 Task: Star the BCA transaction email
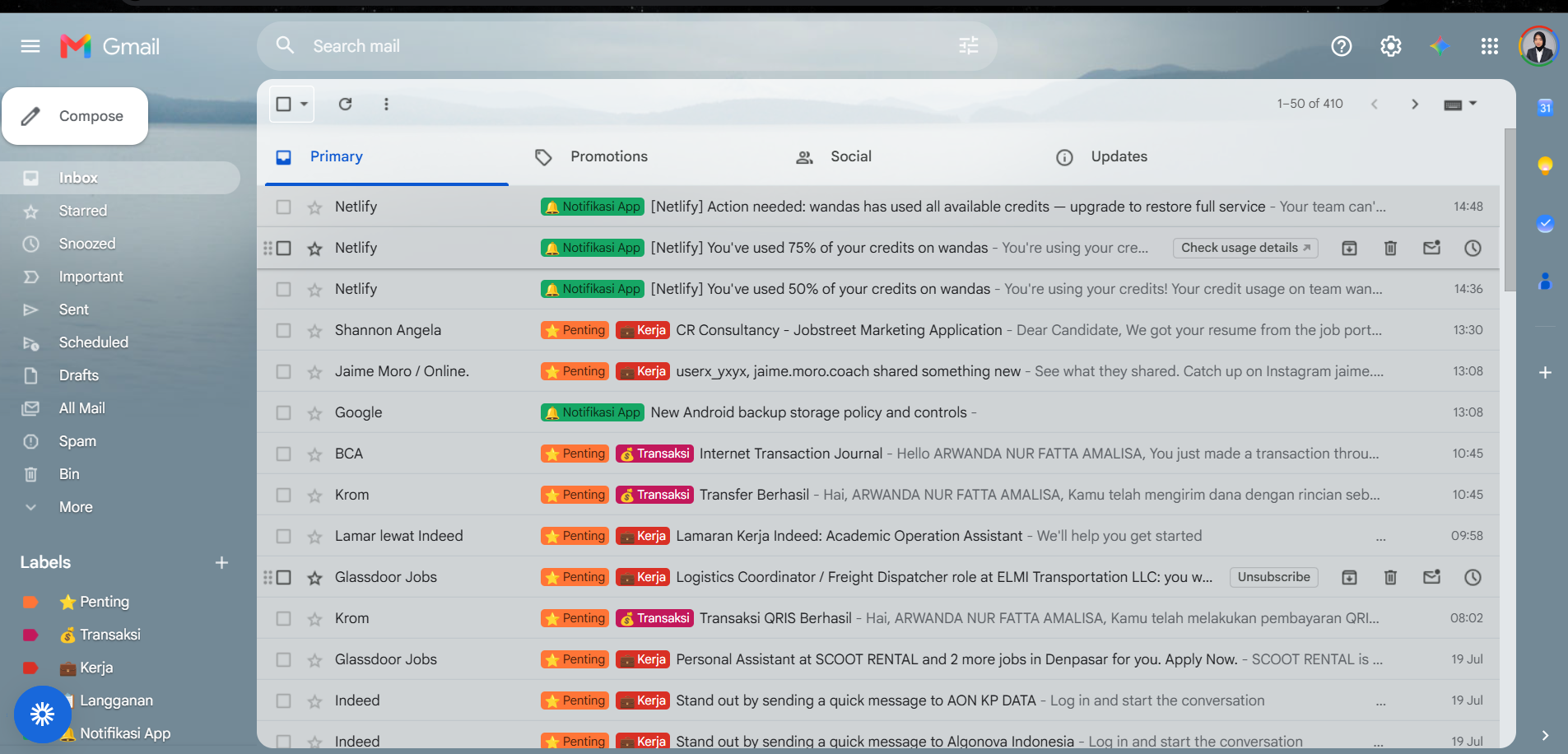(314, 454)
